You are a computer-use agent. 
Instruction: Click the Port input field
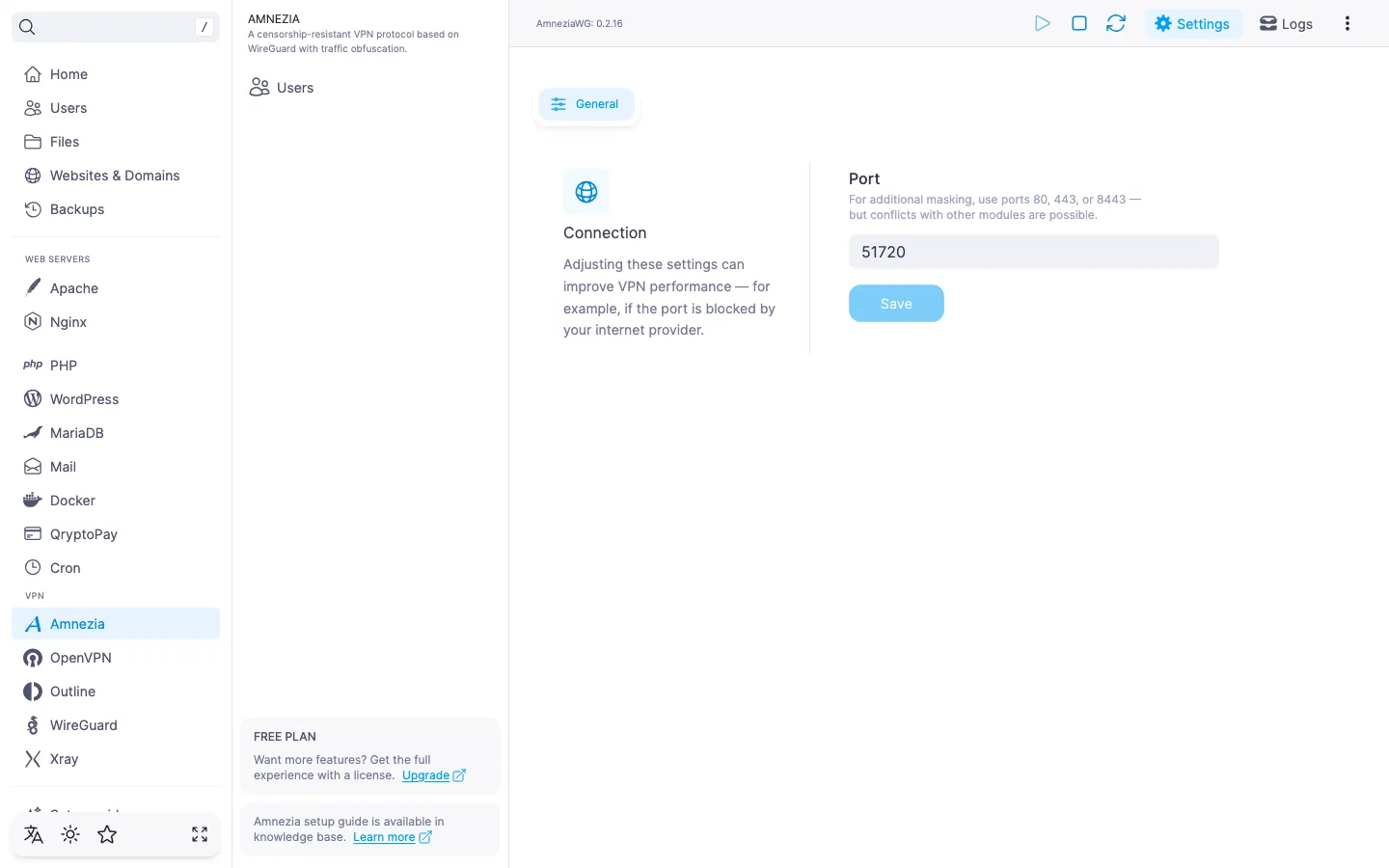[1033, 252]
